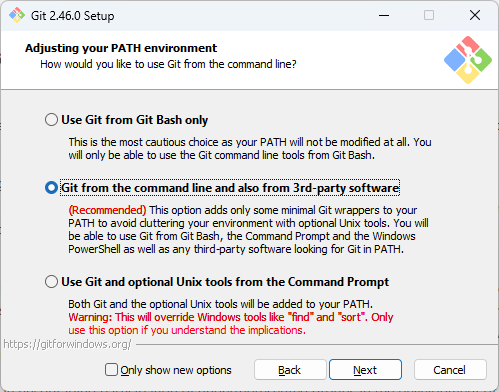
Task: Click the 'Adjusting your PATH environment' heading
Action: coord(121,48)
